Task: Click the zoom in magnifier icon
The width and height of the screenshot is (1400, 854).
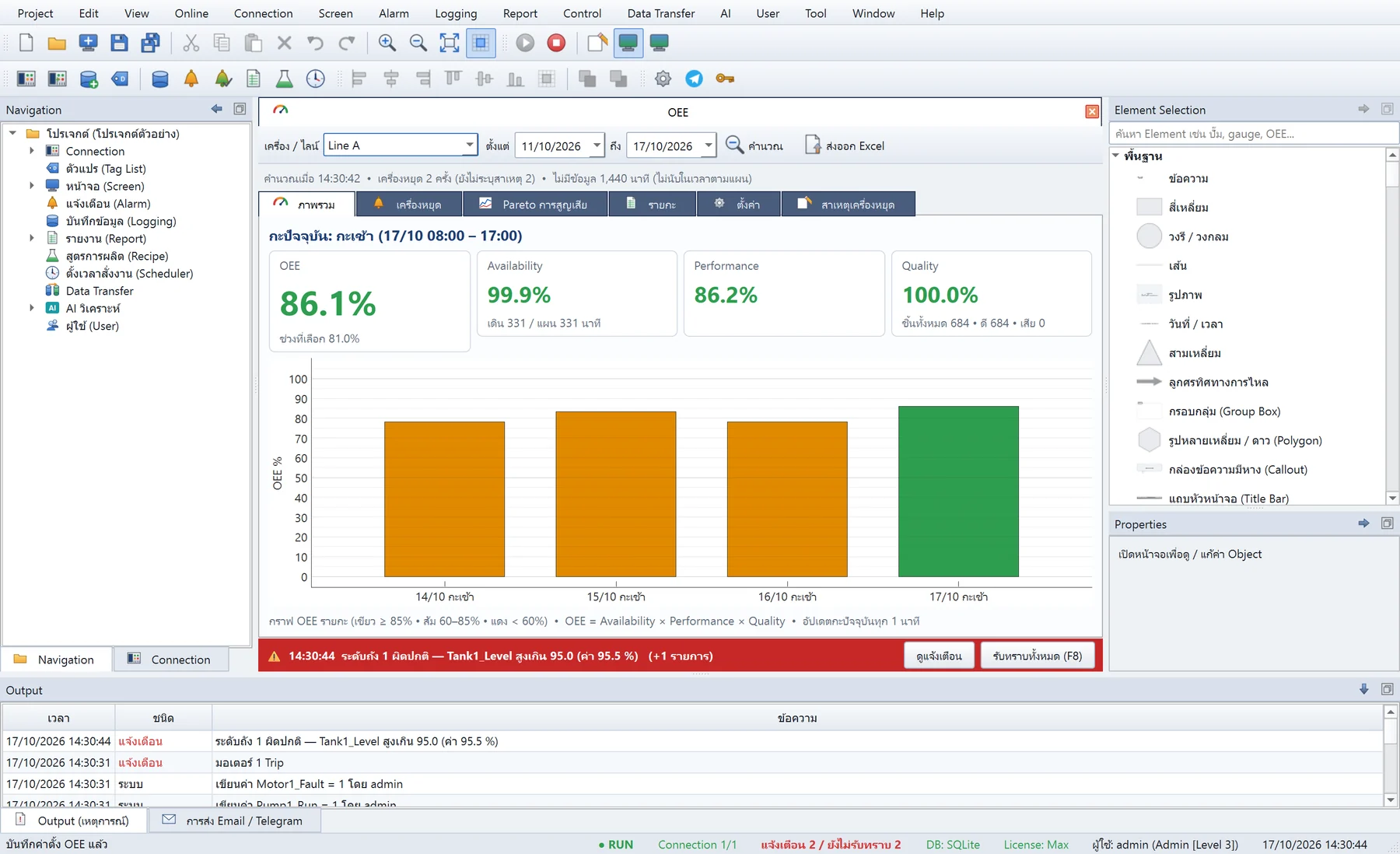Action: pyautogui.click(x=387, y=43)
